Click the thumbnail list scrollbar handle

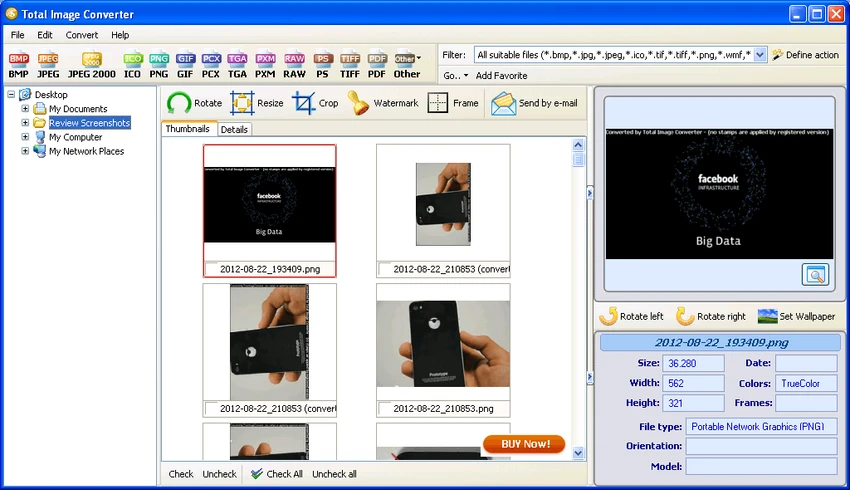click(x=578, y=159)
